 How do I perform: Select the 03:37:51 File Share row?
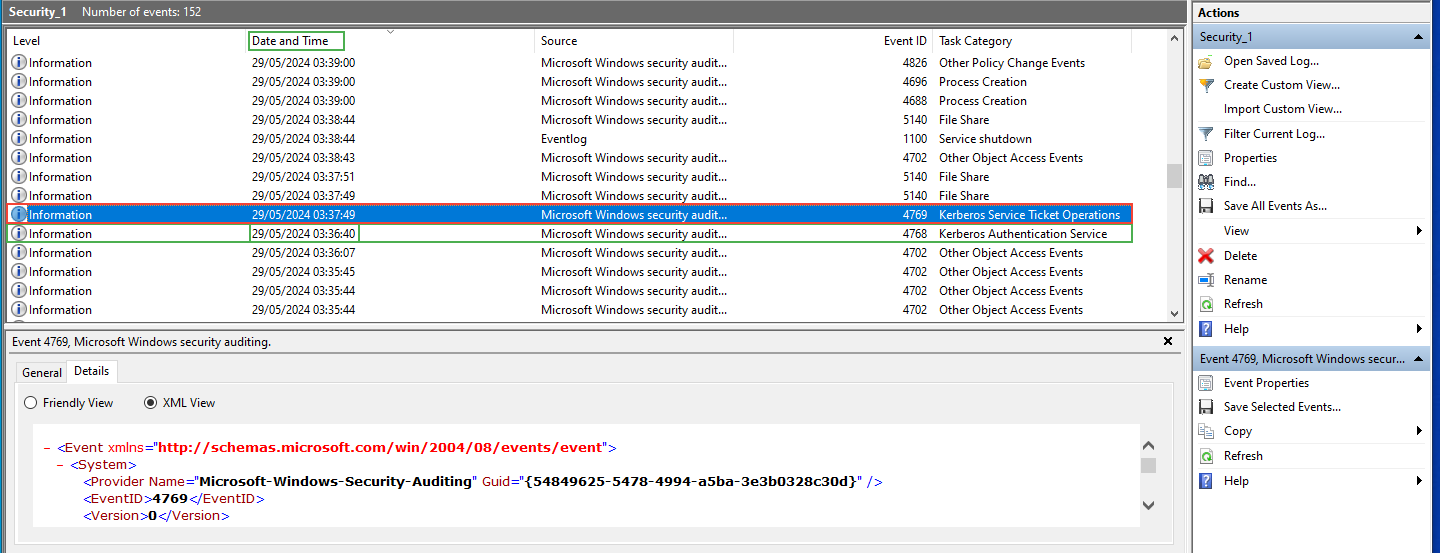(570, 177)
